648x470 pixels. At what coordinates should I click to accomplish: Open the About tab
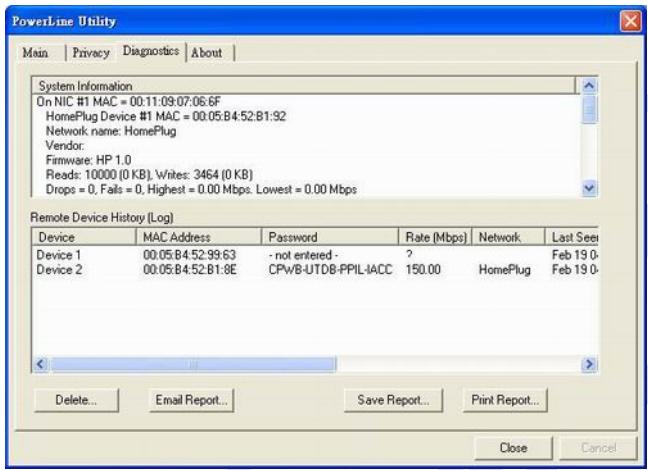click(207, 53)
